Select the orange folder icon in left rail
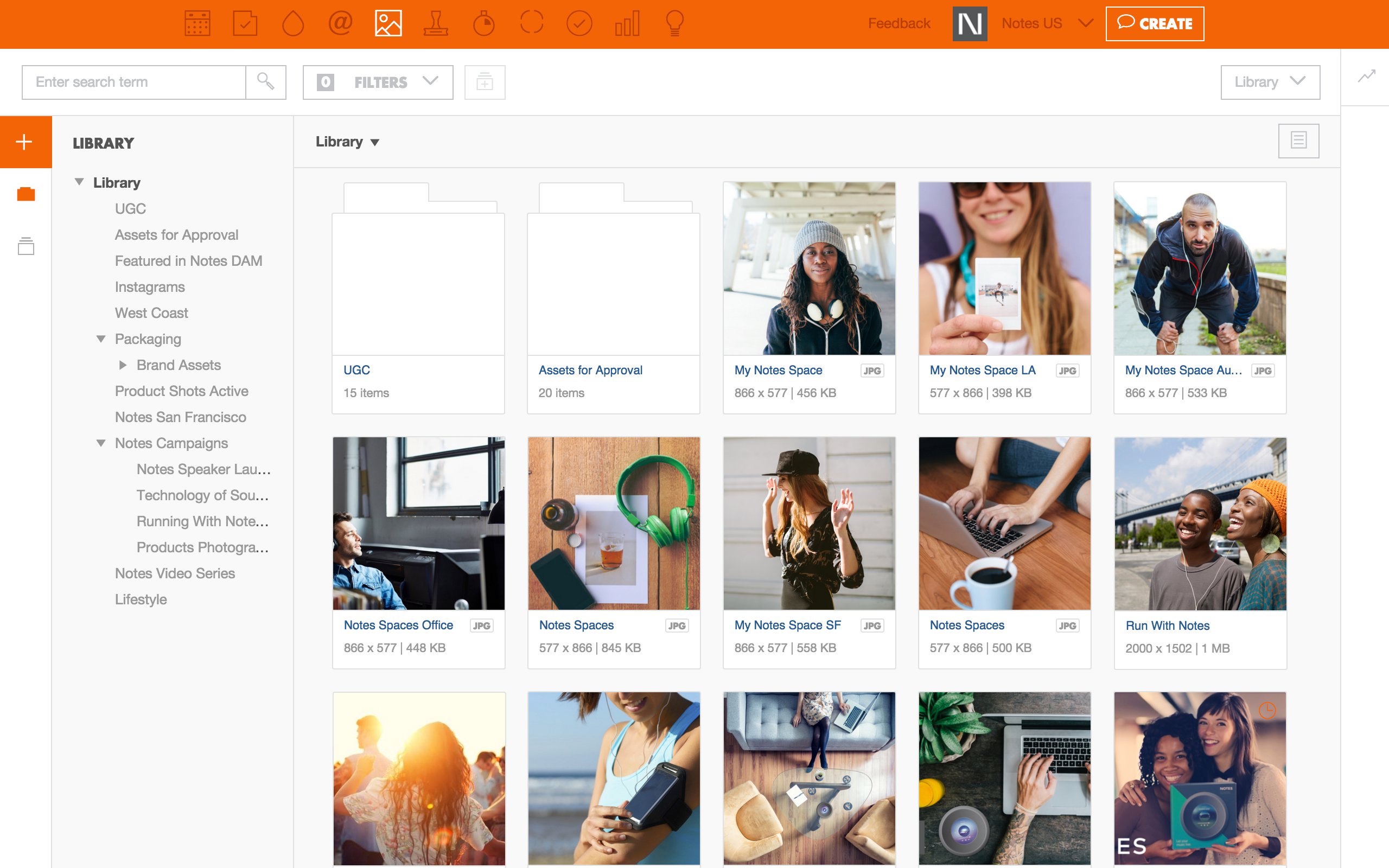This screenshot has height=868, width=1389. tap(26, 194)
